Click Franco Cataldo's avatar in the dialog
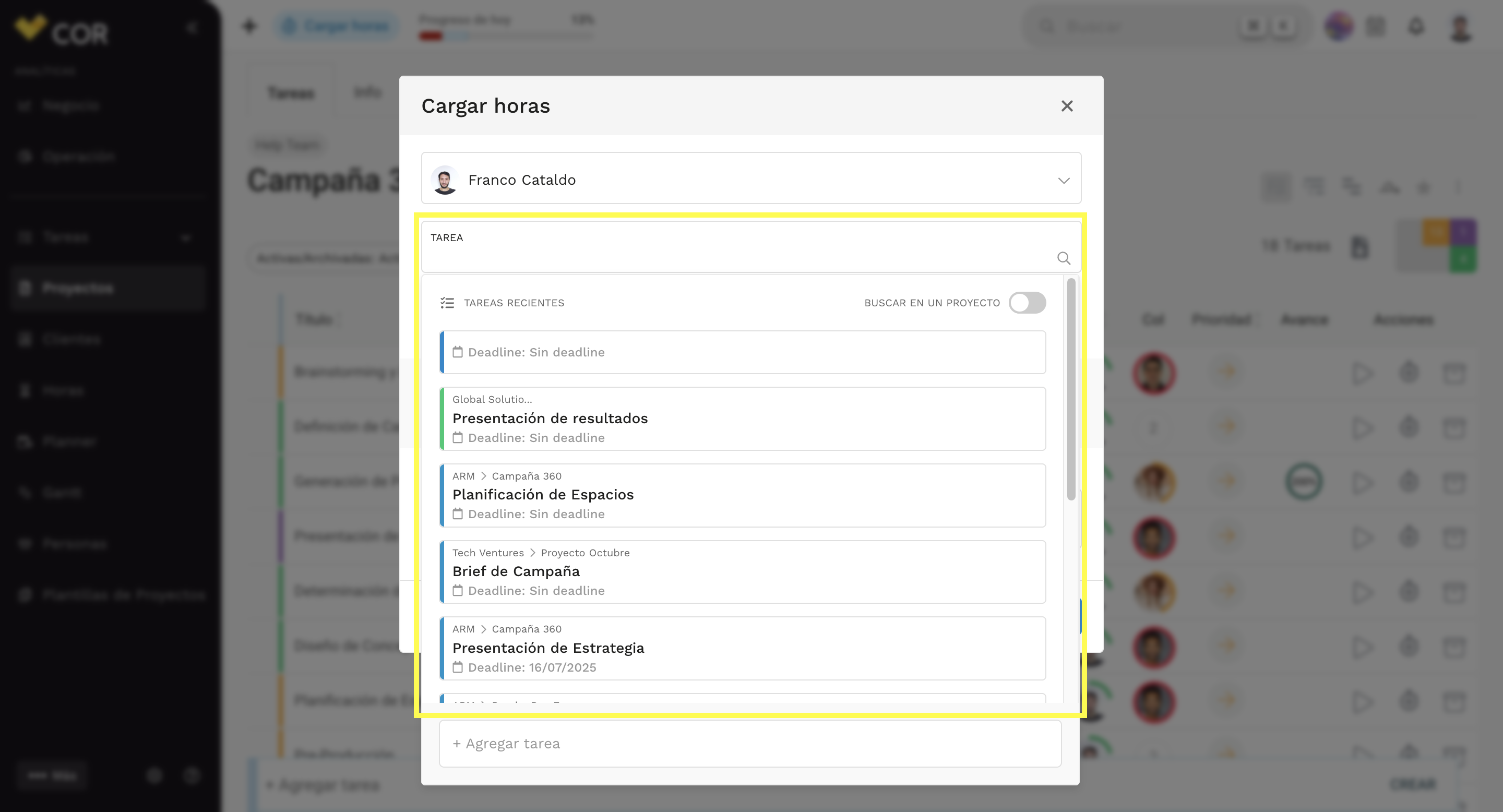Viewport: 1503px width, 812px height. coord(445,180)
